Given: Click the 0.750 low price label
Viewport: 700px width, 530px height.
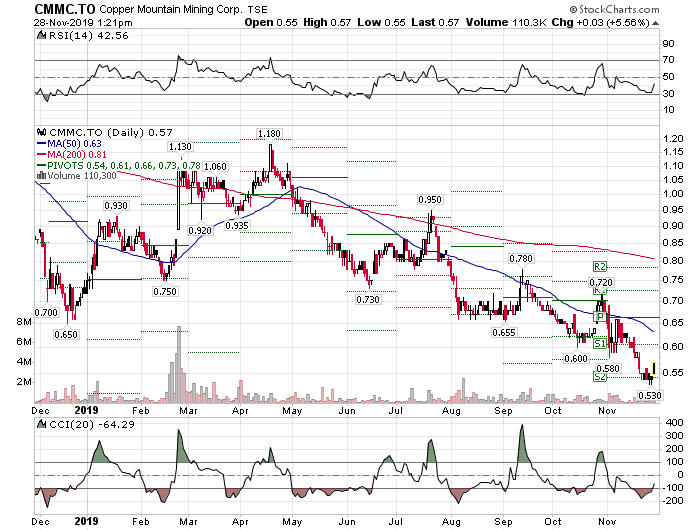Looking at the screenshot, I should [x=165, y=292].
